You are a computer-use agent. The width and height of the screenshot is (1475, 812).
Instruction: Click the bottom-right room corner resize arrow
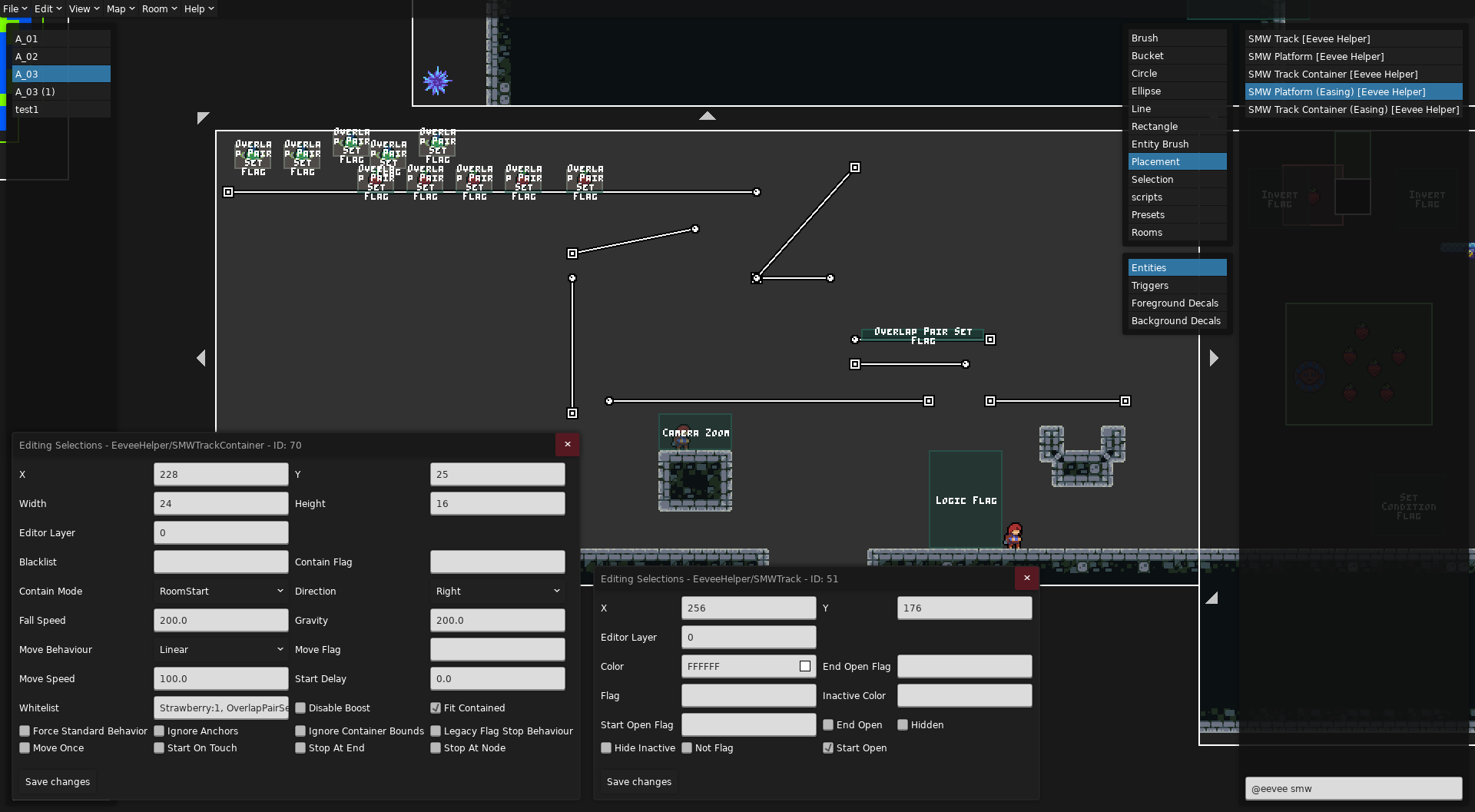(1211, 598)
